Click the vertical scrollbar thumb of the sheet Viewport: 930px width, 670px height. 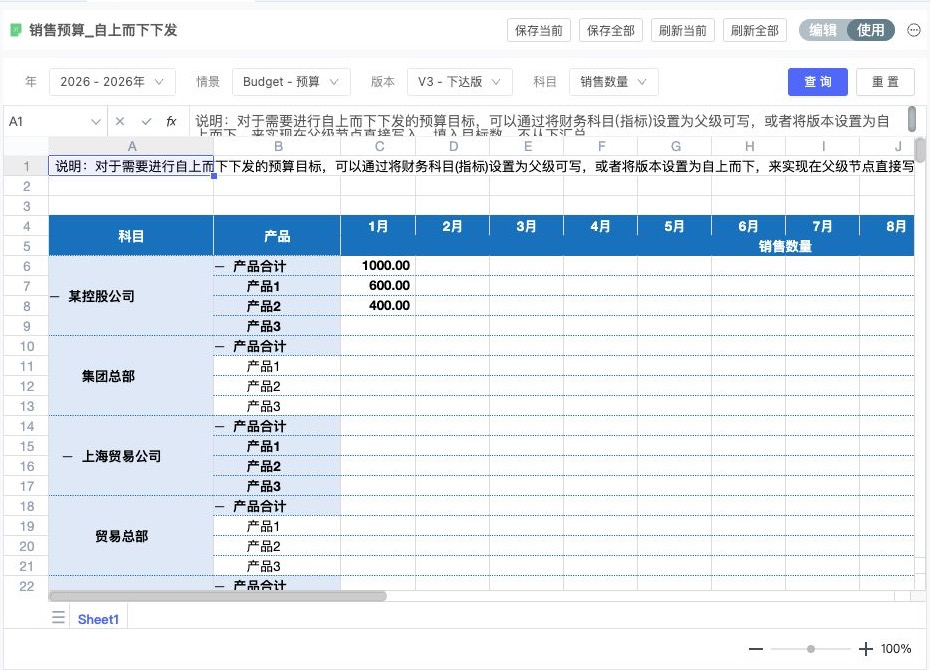click(920, 149)
